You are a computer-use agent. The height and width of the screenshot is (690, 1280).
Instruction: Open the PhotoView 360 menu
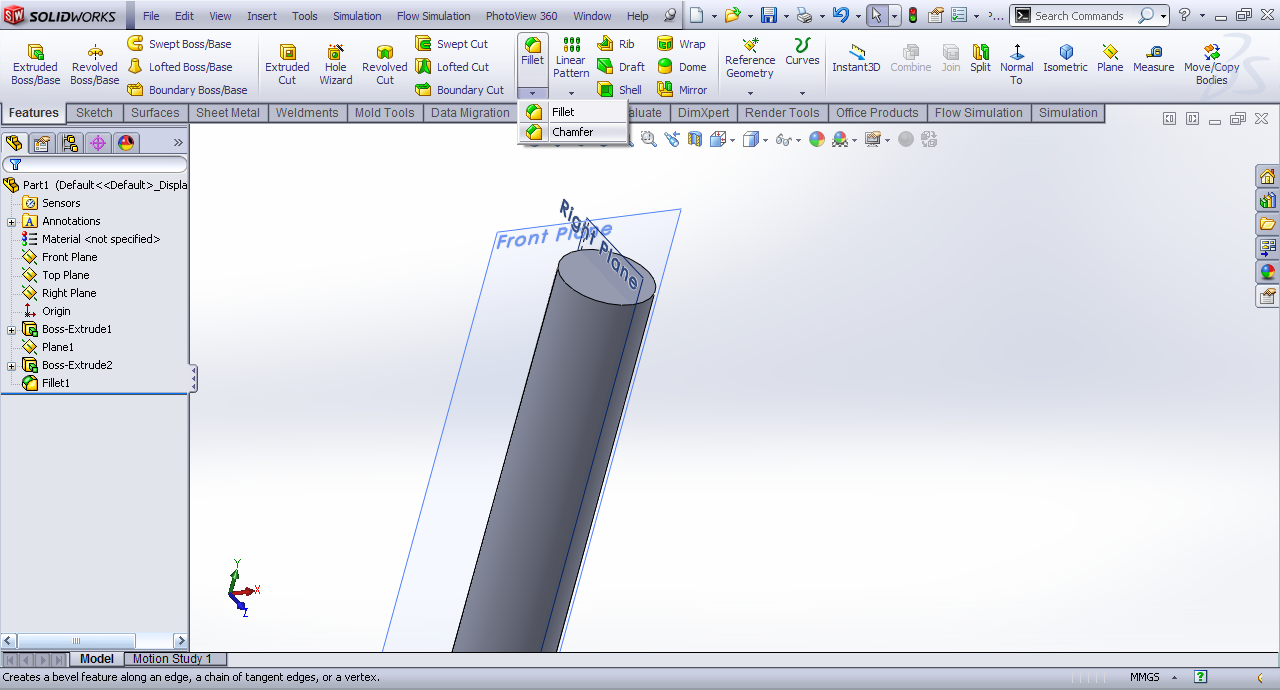(521, 16)
